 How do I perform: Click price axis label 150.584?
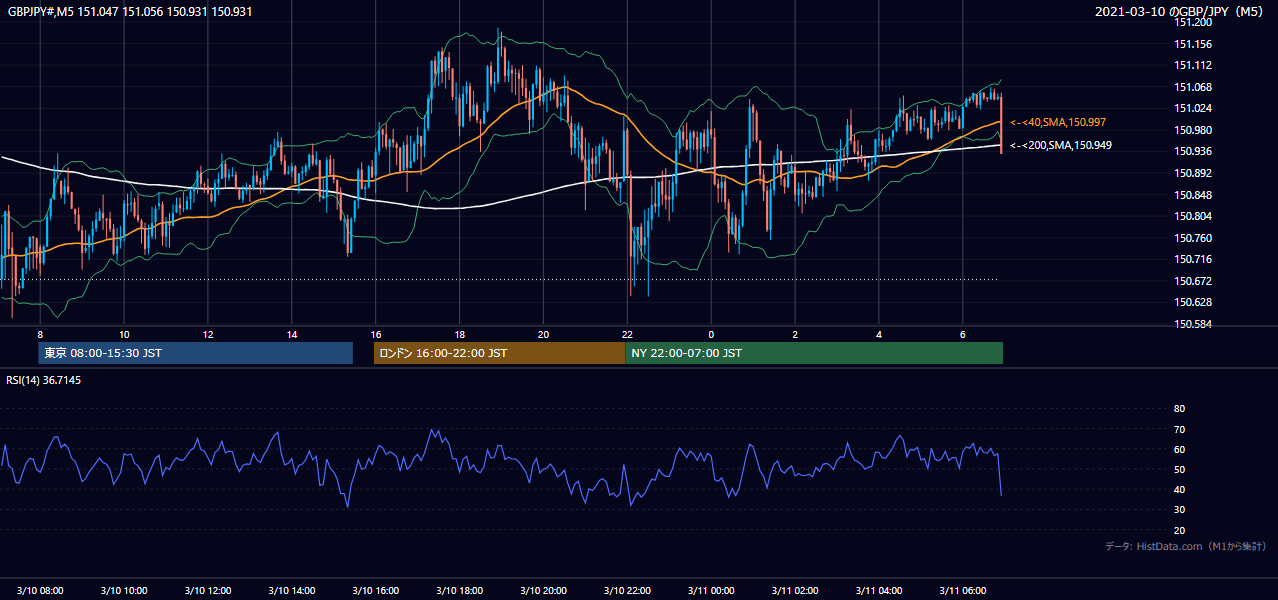click(1193, 324)
